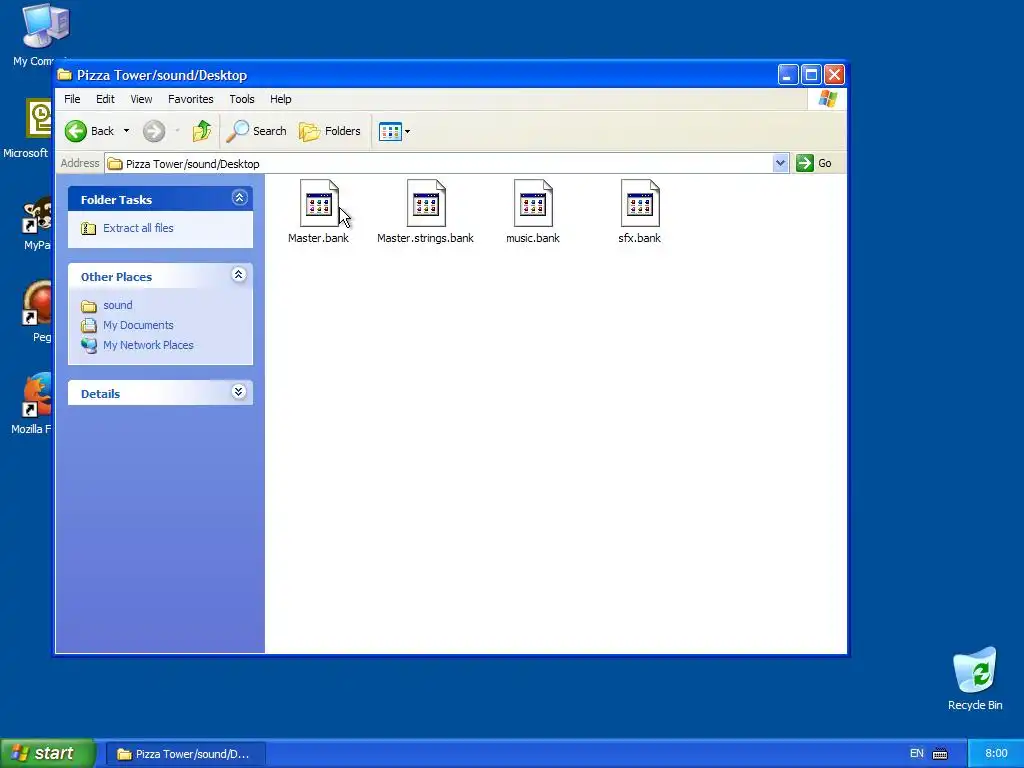1024x768 pixels.
Task: Go to the sound folder link
Action: point(118,305)
